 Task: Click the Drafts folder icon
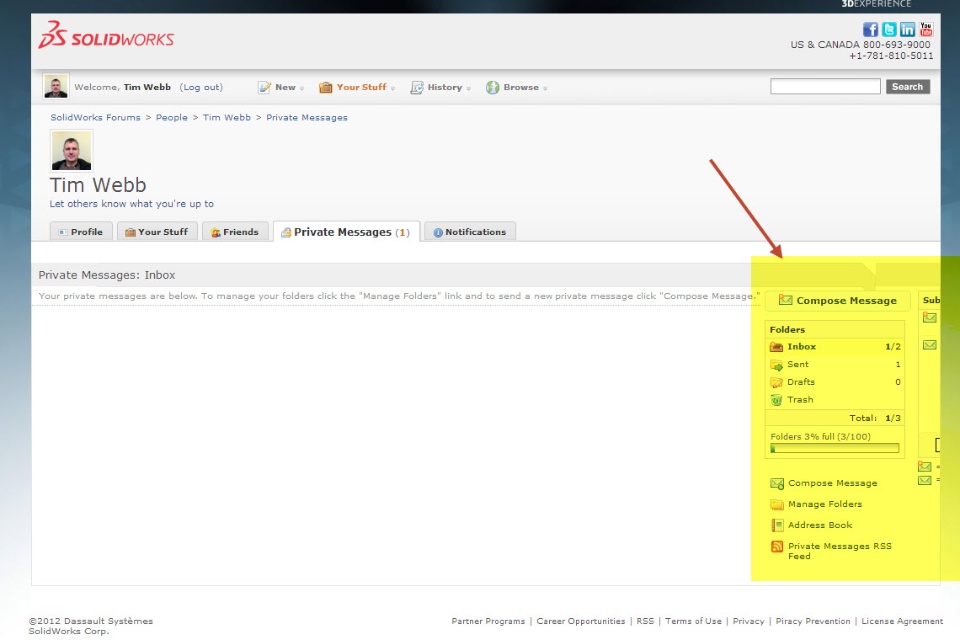(776, 383)
